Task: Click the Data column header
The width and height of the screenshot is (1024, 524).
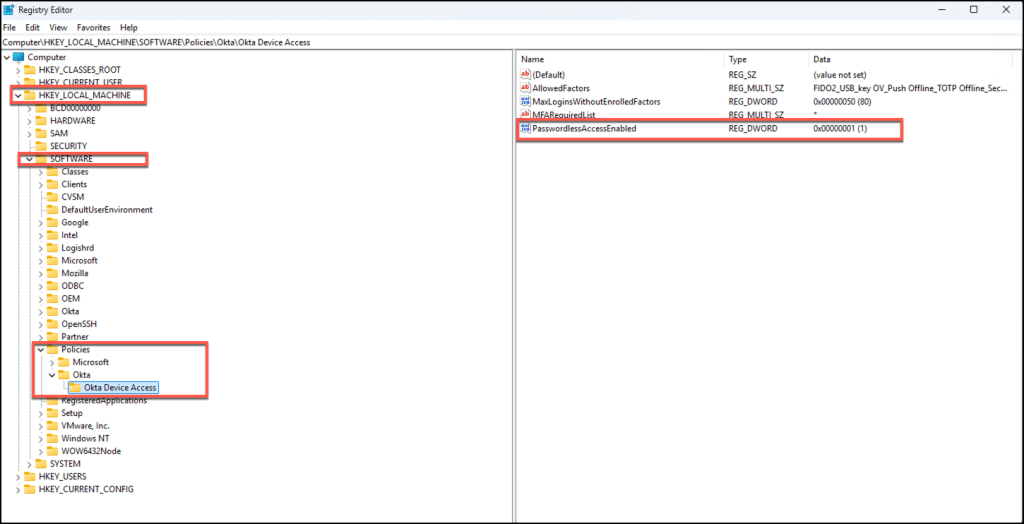Action: click(822, 60)
